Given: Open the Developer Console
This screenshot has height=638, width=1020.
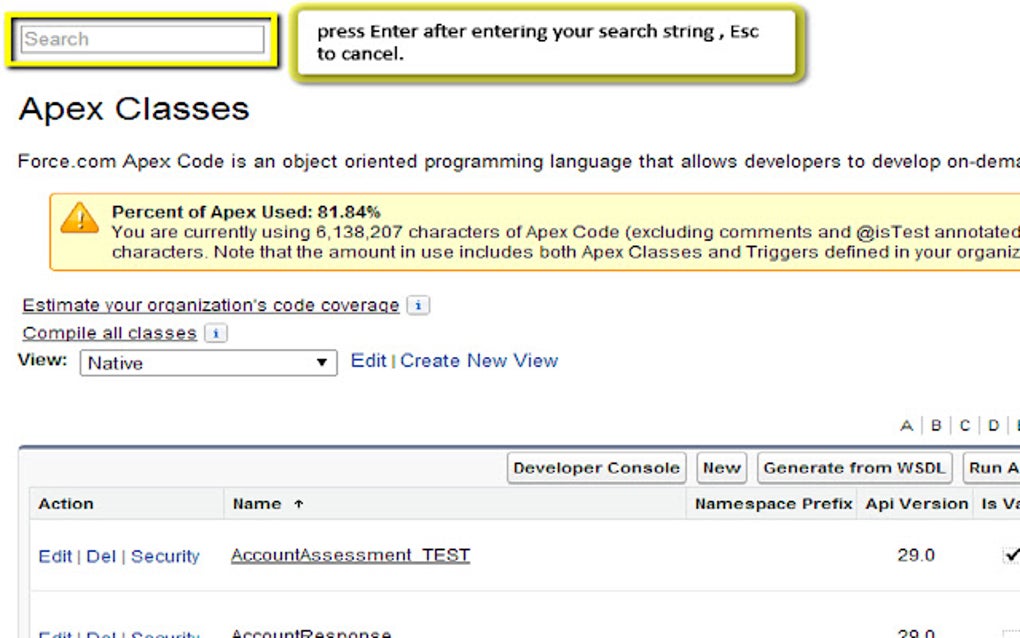Looking at the screenshot, I should [596, 467].
